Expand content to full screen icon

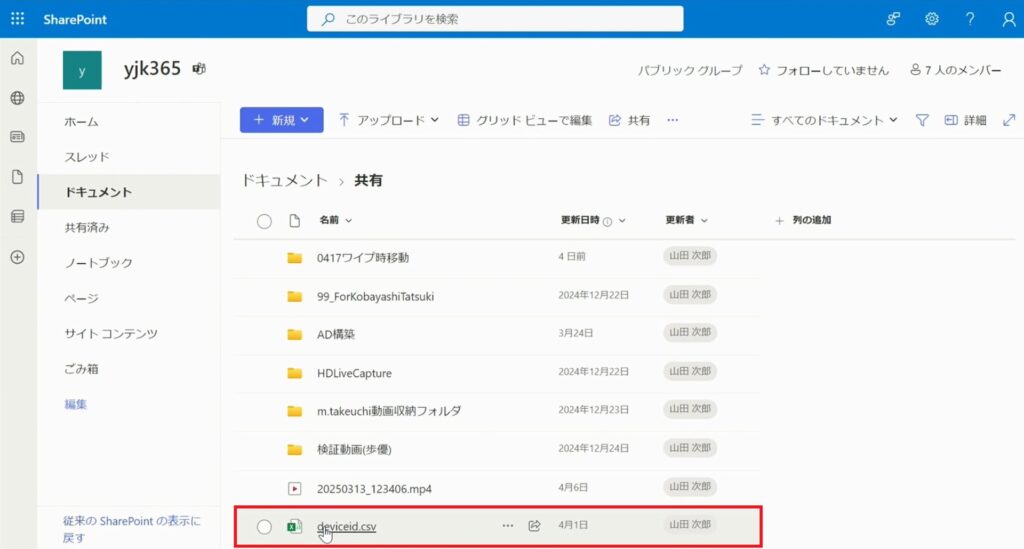pos(1008,120)
